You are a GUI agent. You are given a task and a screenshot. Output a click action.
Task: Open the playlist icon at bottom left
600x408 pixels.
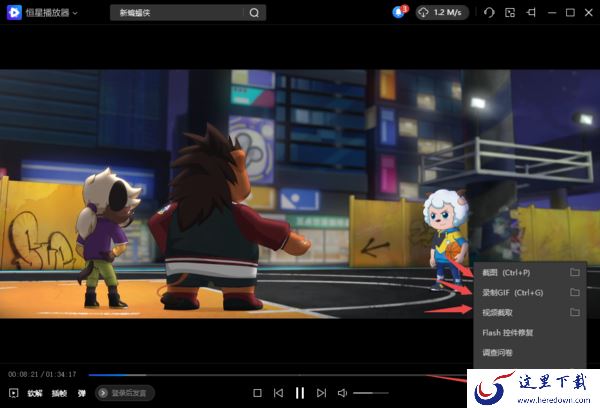(14, 393)
